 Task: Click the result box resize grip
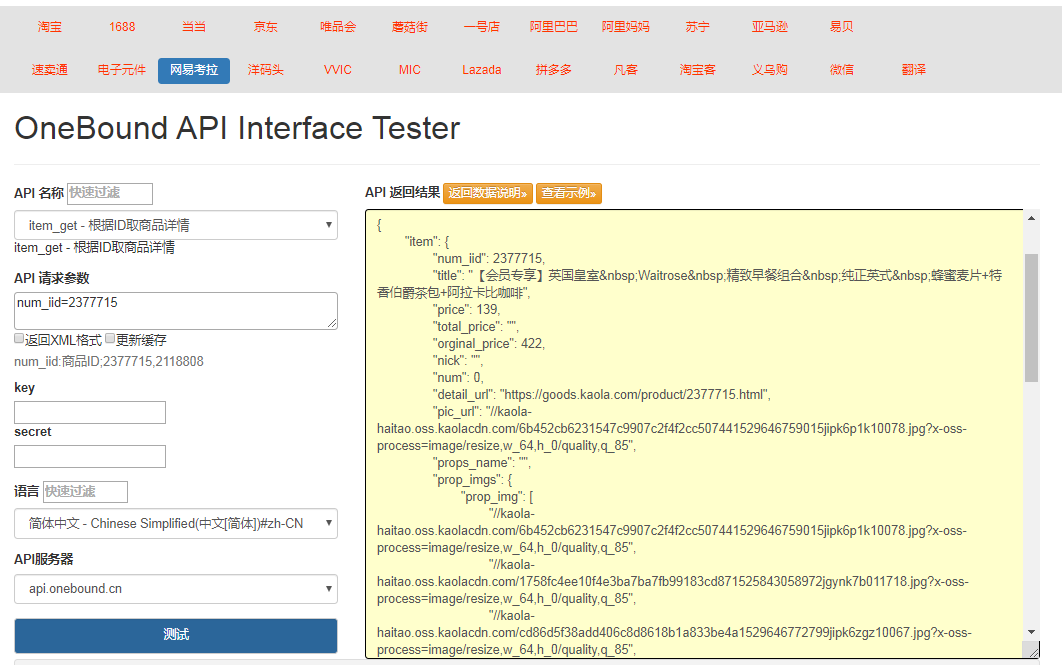[1032, 651]
